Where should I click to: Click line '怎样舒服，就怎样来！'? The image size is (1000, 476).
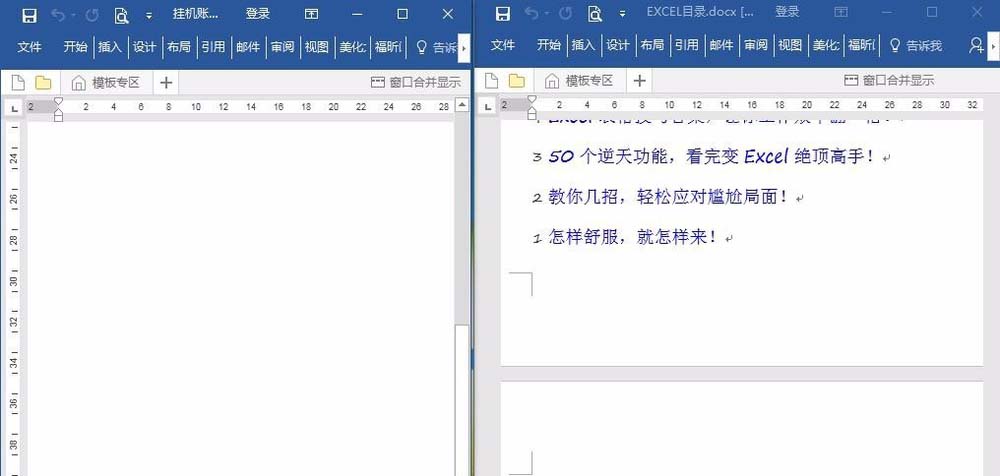pyautogui.click(x=633, y=237)
